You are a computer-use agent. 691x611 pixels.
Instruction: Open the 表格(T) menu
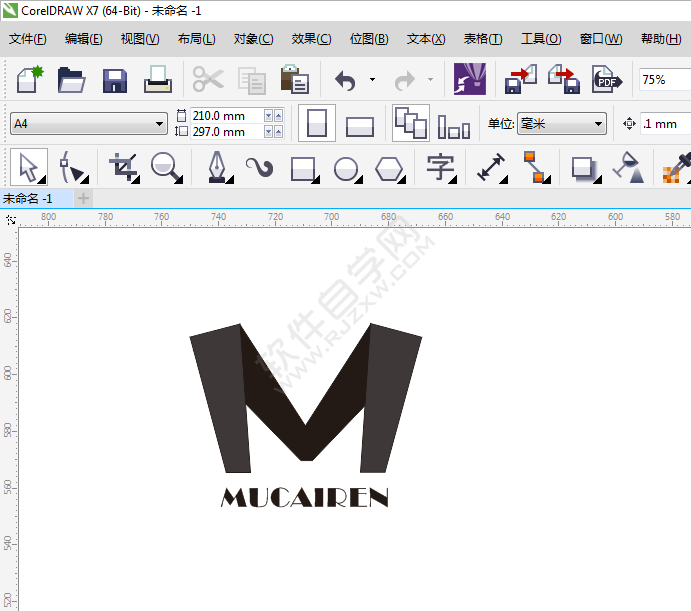[483, 39]
